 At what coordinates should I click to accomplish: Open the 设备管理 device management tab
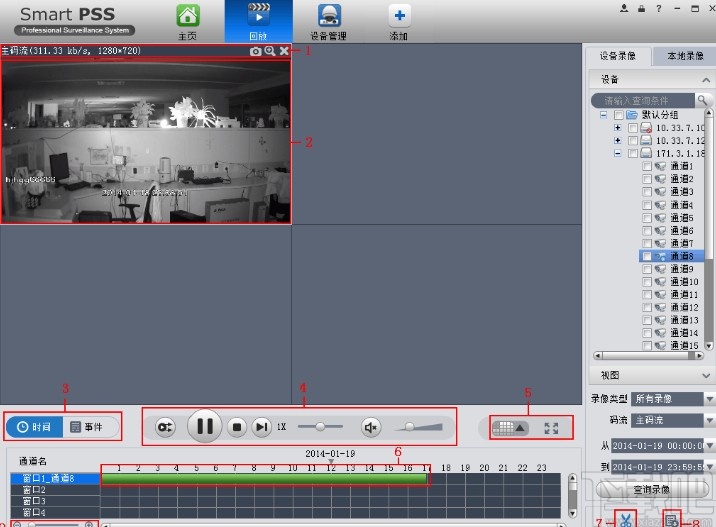tap(328, 22)
